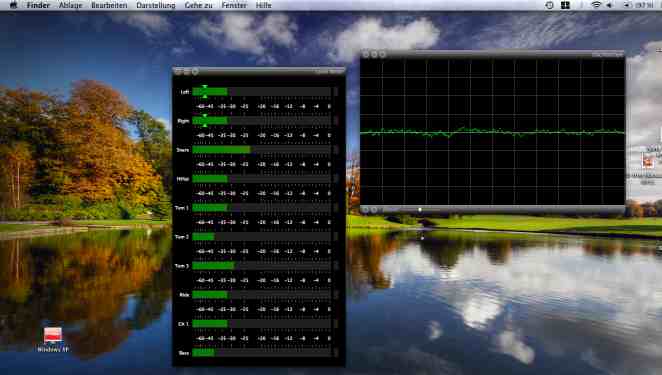Zoom the level meter window with its third titlebar button
662x375 pixels.
coord(195,72)
